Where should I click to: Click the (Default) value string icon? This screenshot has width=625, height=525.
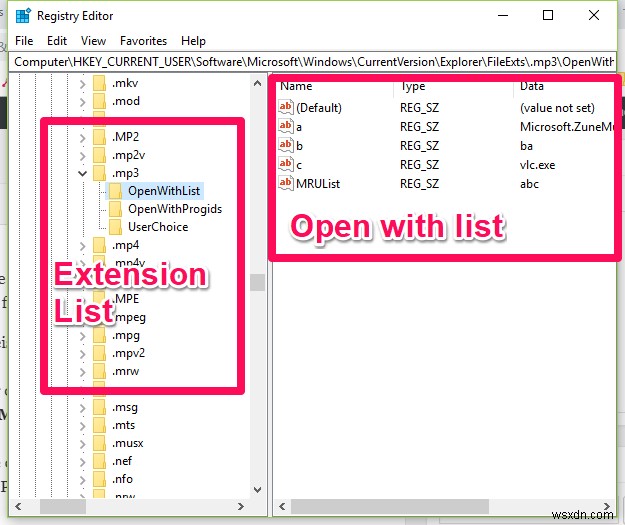click(x=286, y=107)
